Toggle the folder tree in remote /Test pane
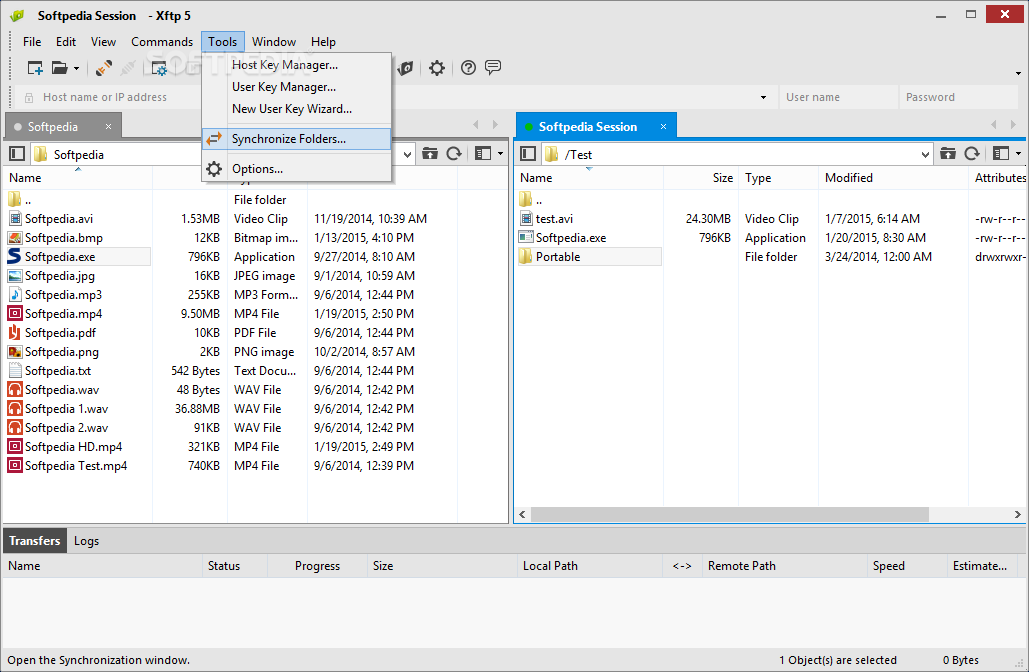This screenshot has width=1029, height=672. [528, 154]
